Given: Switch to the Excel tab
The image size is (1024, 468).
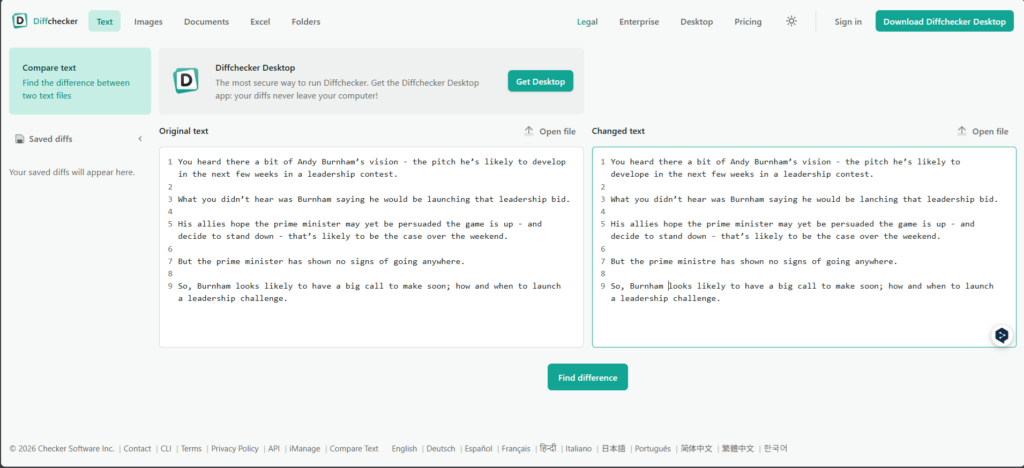Looking at the screenshot, I should [260, 22].
